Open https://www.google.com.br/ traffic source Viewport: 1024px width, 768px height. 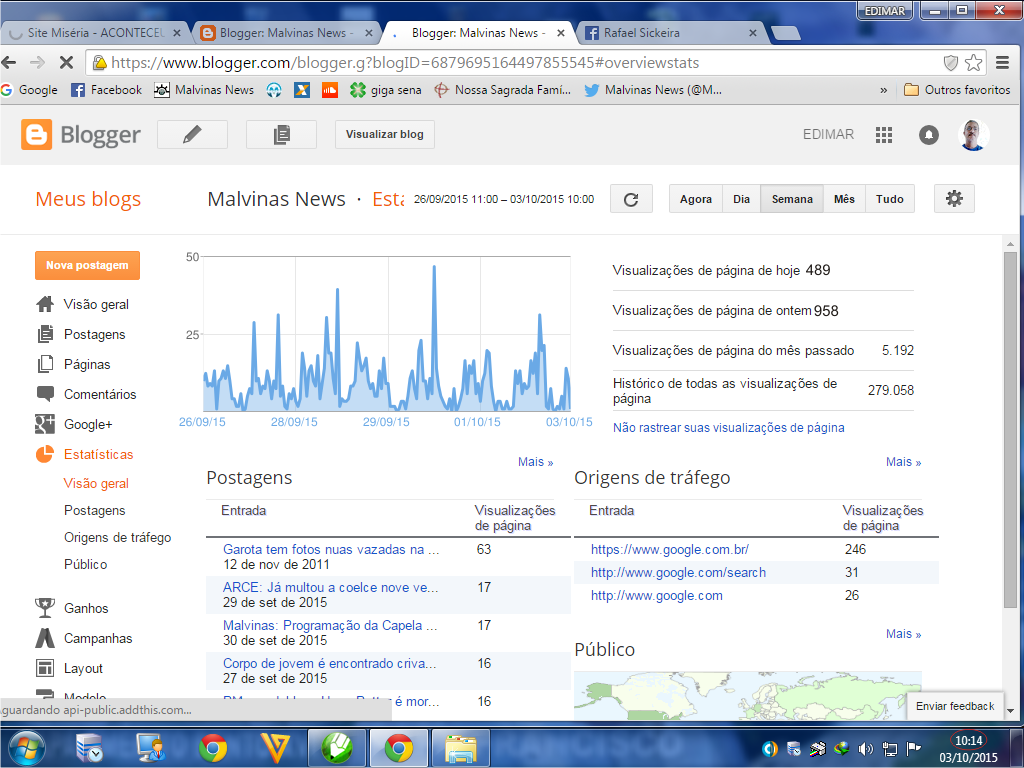pos(670,549)
